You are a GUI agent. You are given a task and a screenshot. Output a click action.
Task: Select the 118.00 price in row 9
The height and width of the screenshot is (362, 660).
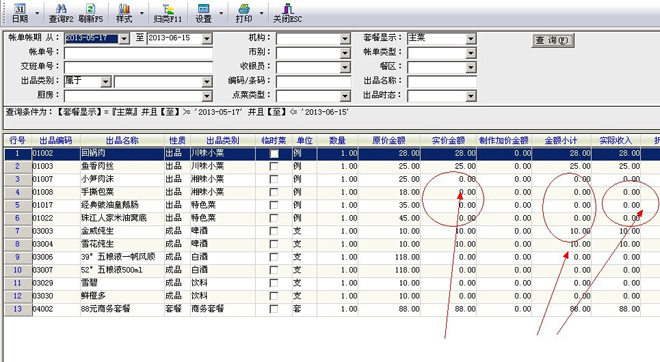(x=389, y=257)
